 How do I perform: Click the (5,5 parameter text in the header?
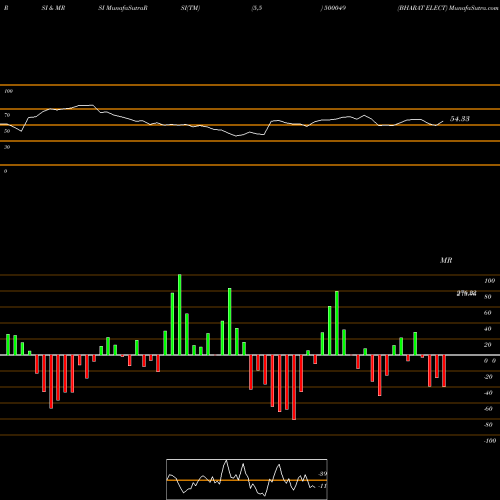(x=257, y=8)
